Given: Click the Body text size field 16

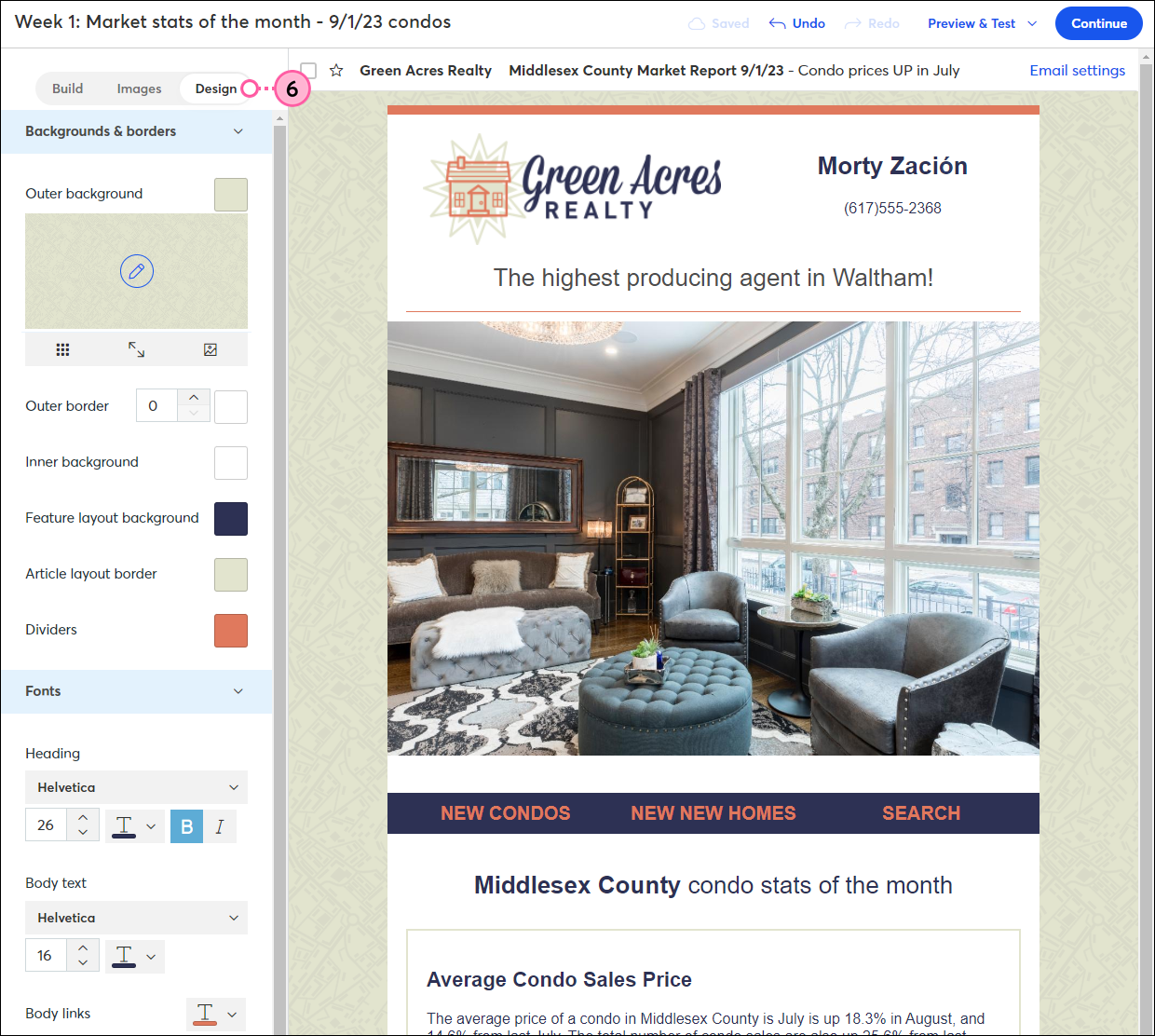Looking at the screenshot, I should tap(46, 955).
